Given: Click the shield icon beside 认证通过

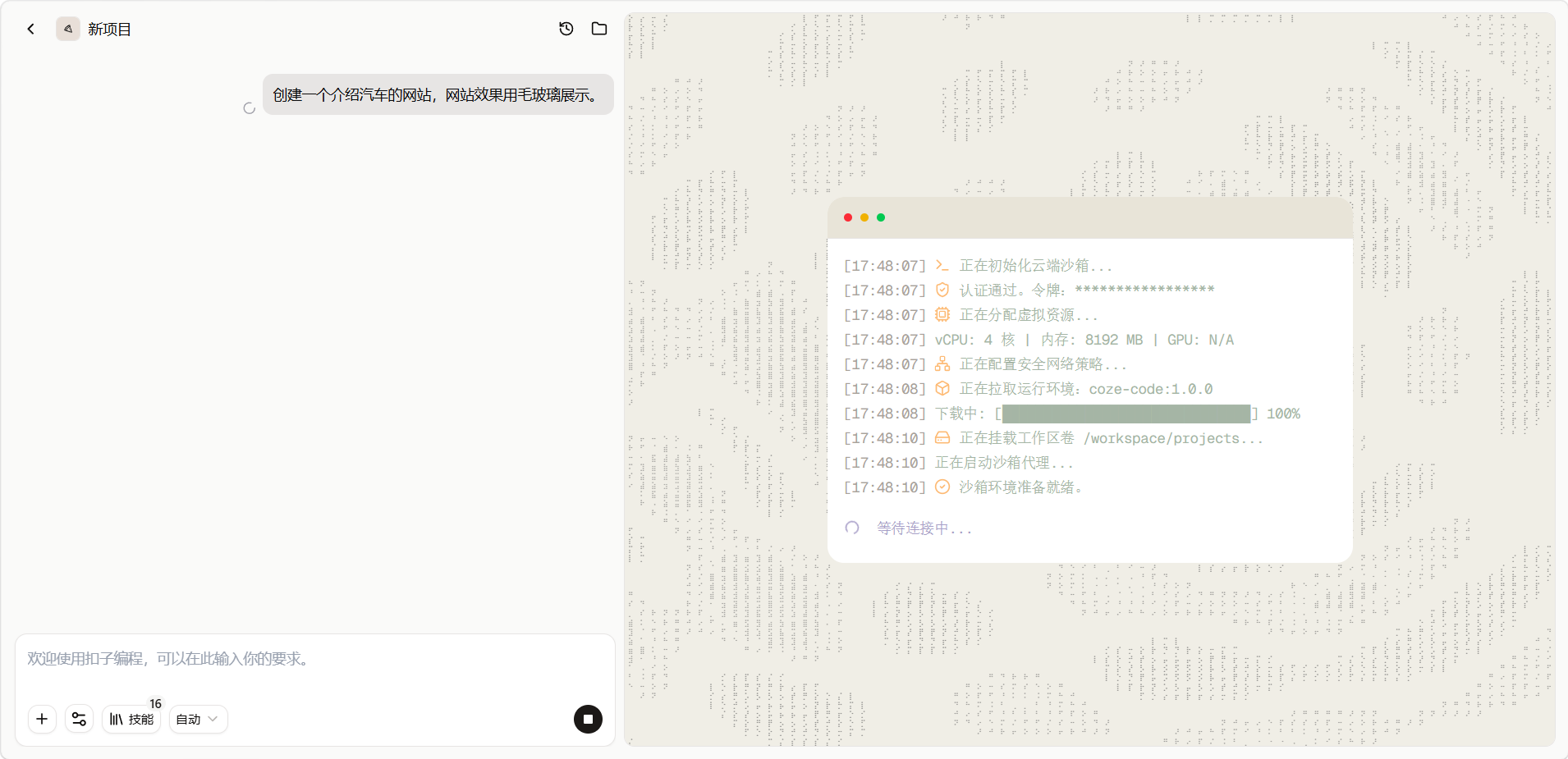Looking at the screenshot, I should tap(942, 290).
